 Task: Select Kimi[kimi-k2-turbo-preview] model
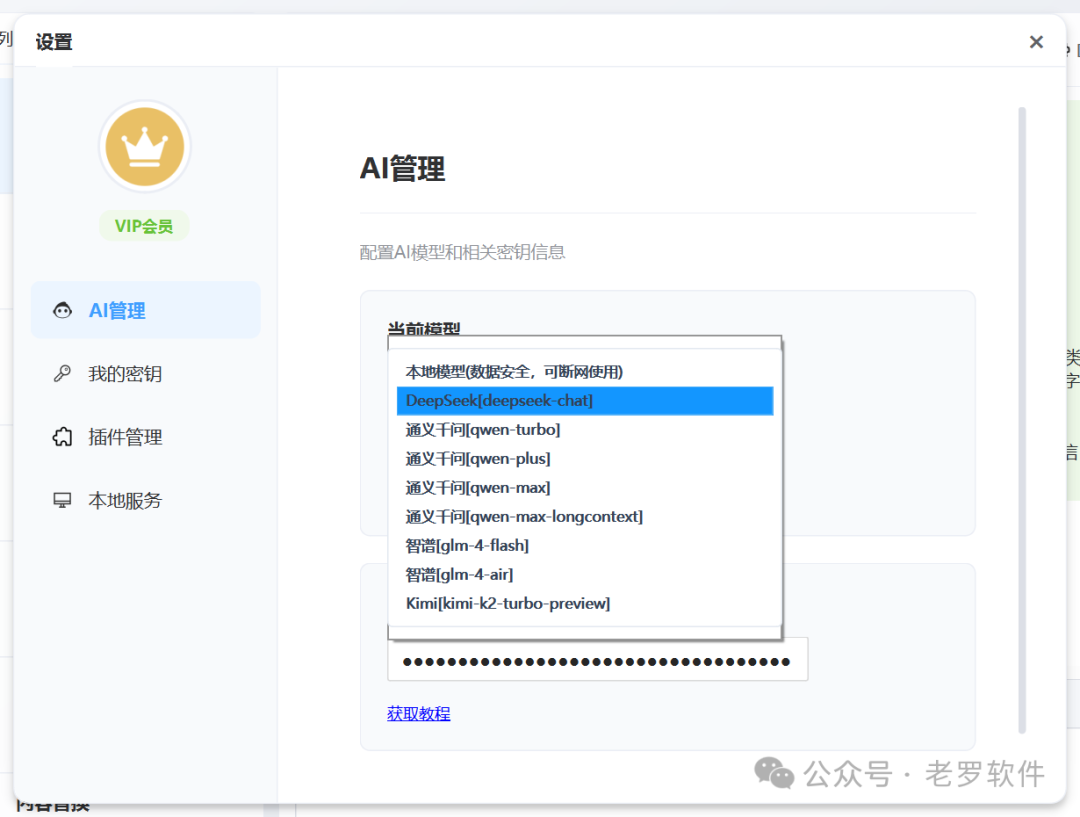click(x=585, y=603)
